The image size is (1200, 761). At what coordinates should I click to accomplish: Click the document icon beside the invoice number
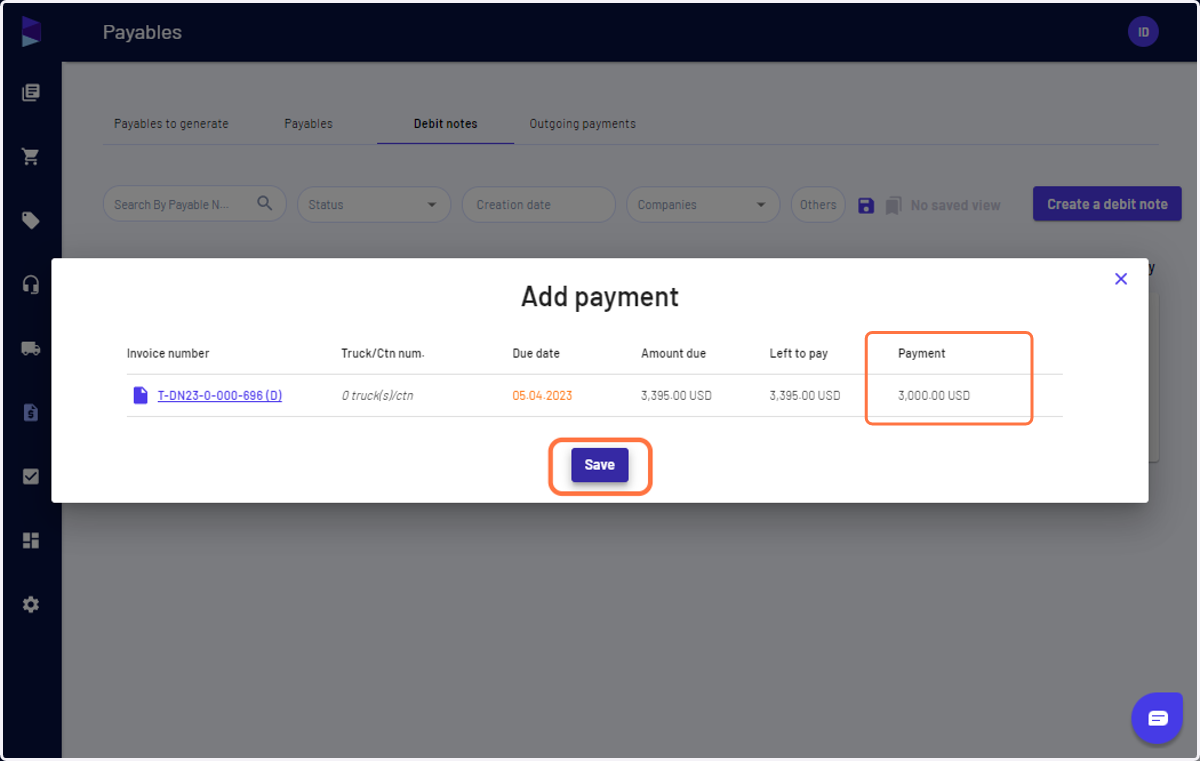click(x=141, y=396)
